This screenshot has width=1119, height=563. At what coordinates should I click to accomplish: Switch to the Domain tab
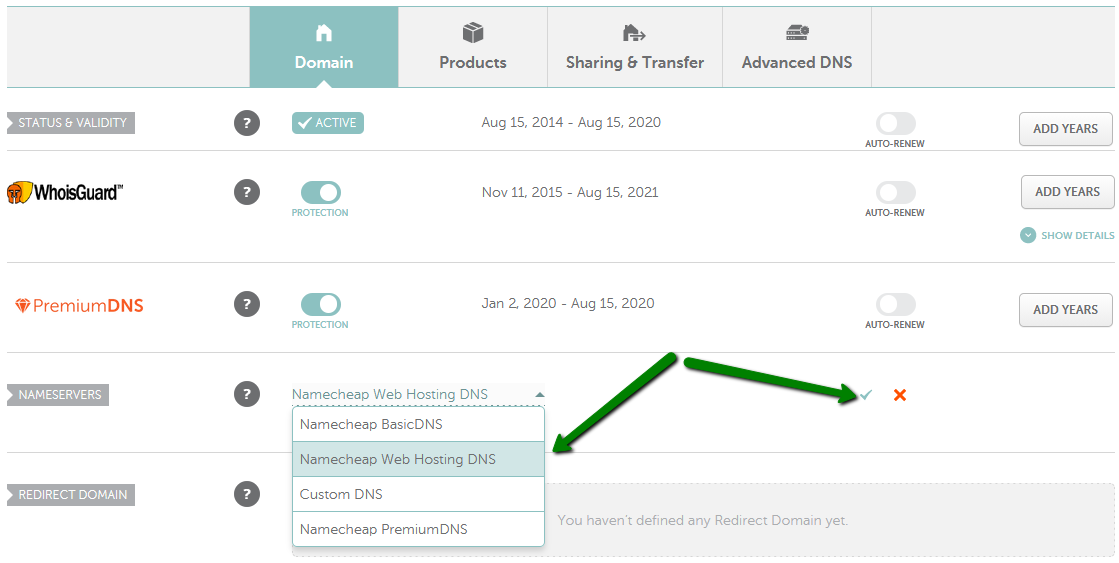coord(324,47)
